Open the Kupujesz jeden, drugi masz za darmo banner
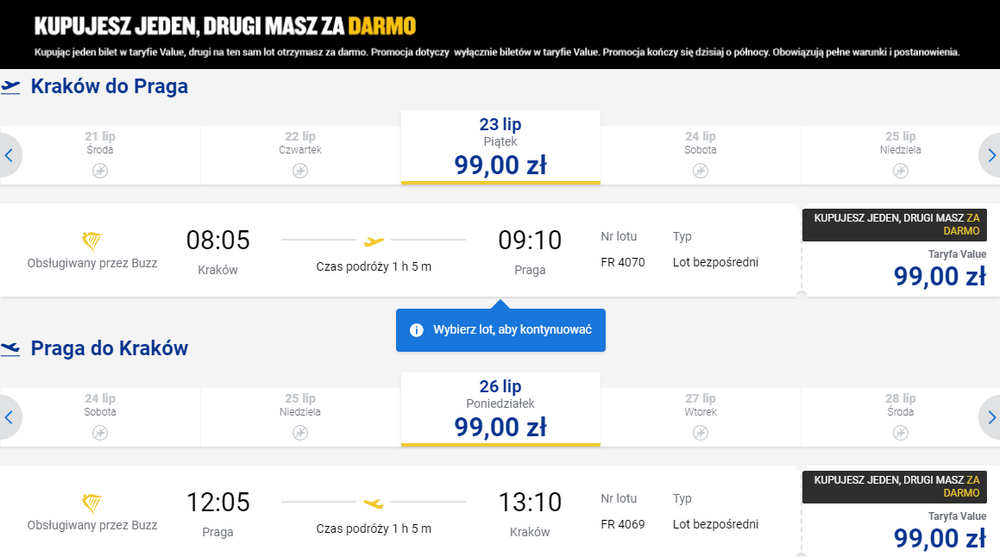Screen dimensions: 1000x557 (500, 34)
